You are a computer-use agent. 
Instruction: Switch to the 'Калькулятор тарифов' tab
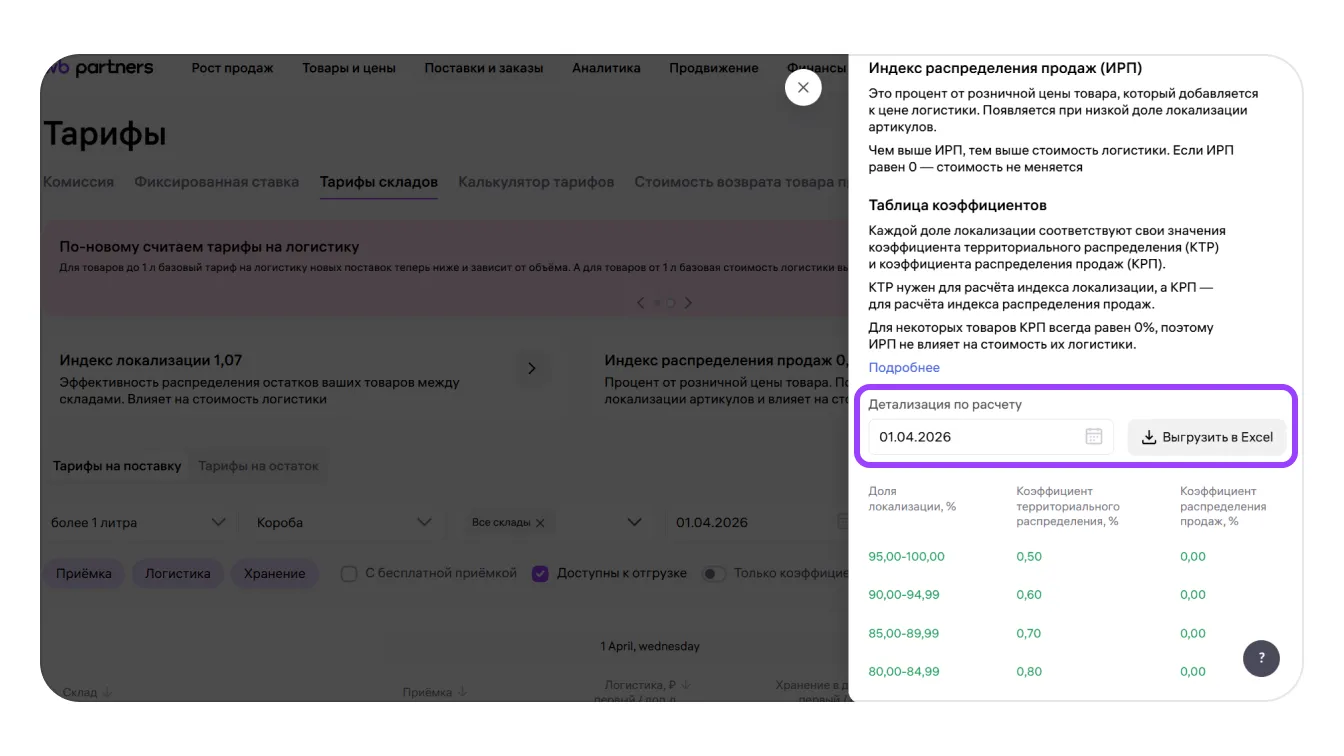coord(536,182)
